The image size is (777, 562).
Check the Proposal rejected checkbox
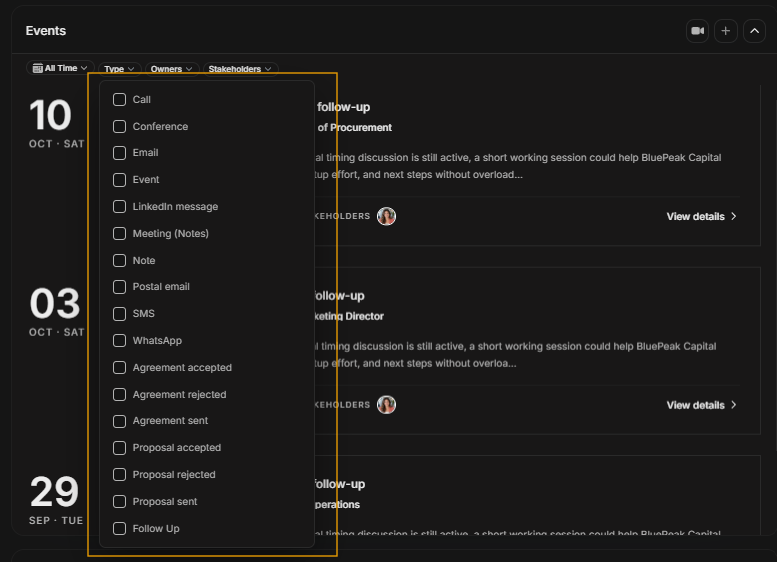119,475
